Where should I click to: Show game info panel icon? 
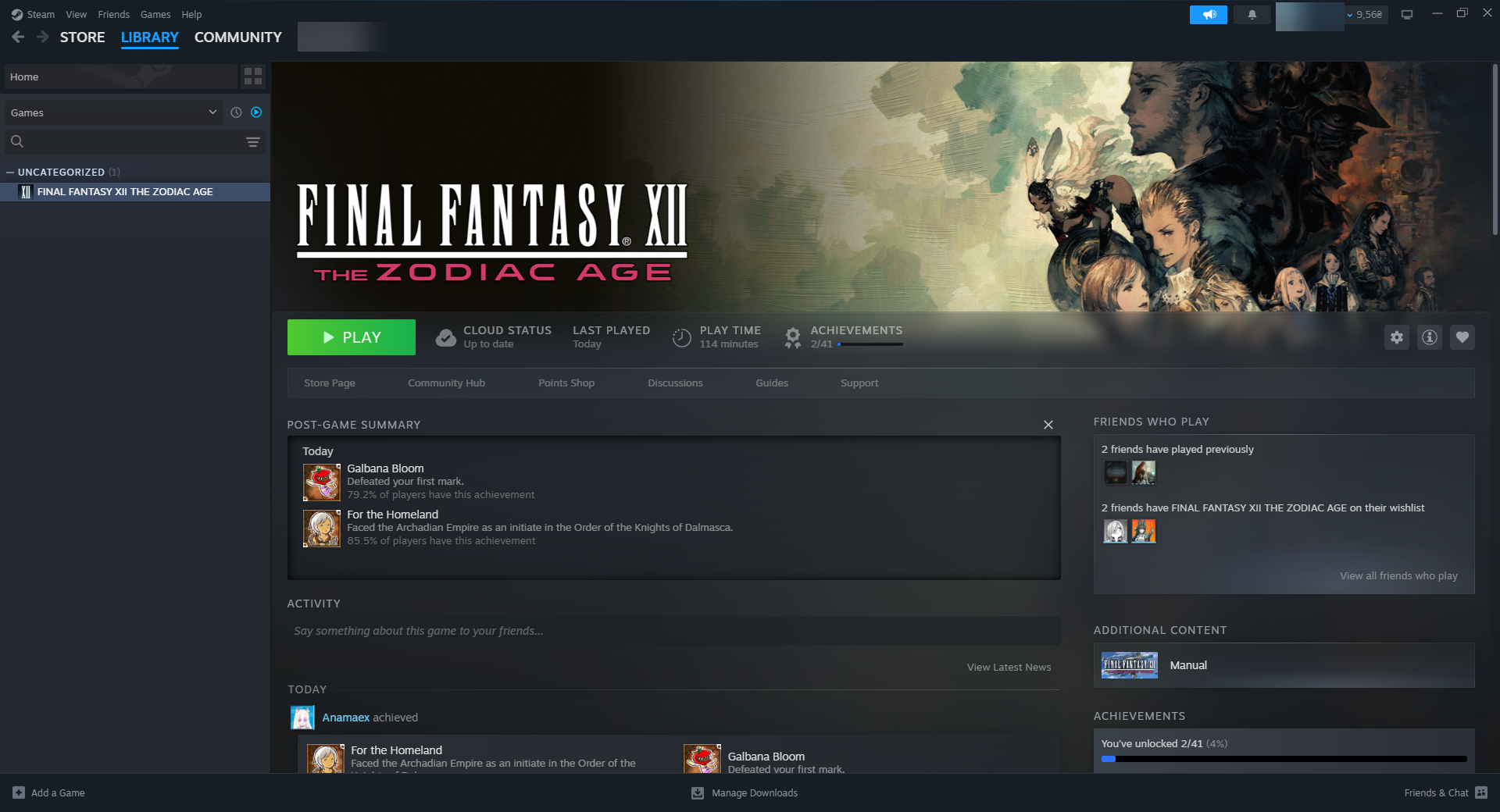(x=1430, y=337)
